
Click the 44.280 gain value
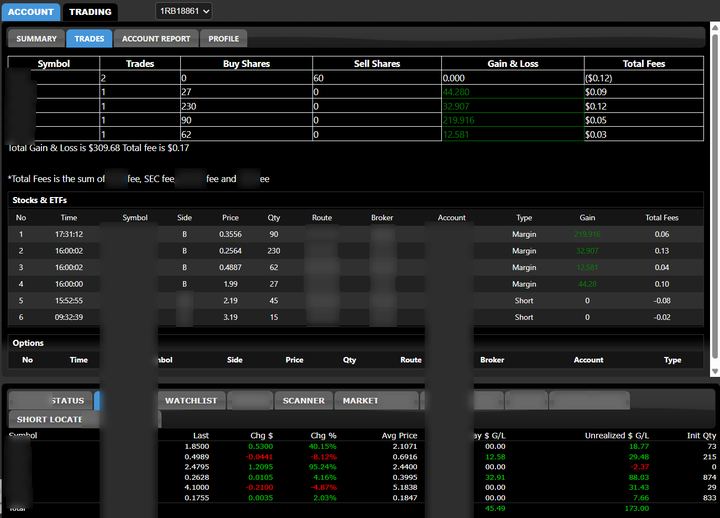tap(456, 92)
